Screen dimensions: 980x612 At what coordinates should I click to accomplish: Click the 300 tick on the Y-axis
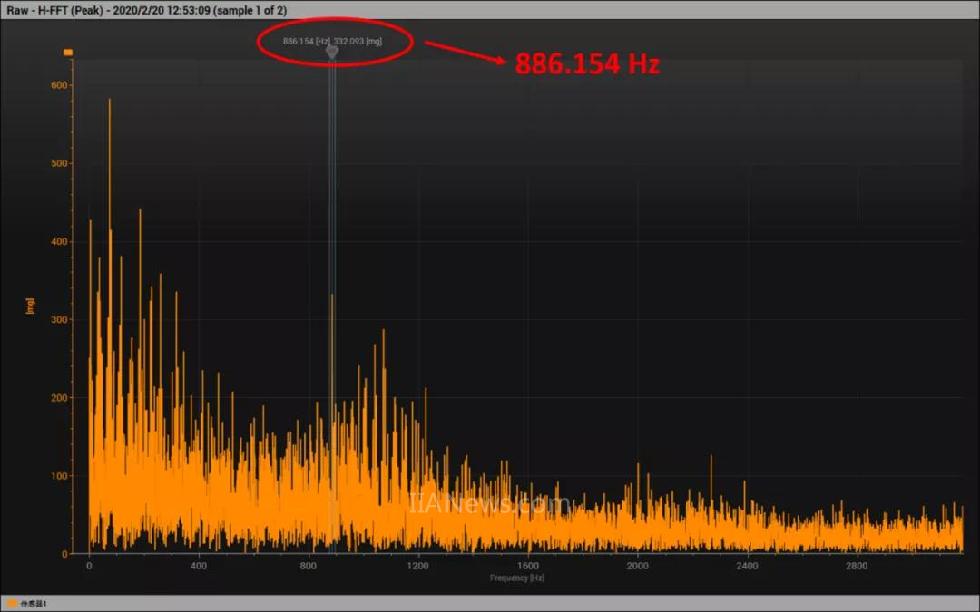(59, 320)
